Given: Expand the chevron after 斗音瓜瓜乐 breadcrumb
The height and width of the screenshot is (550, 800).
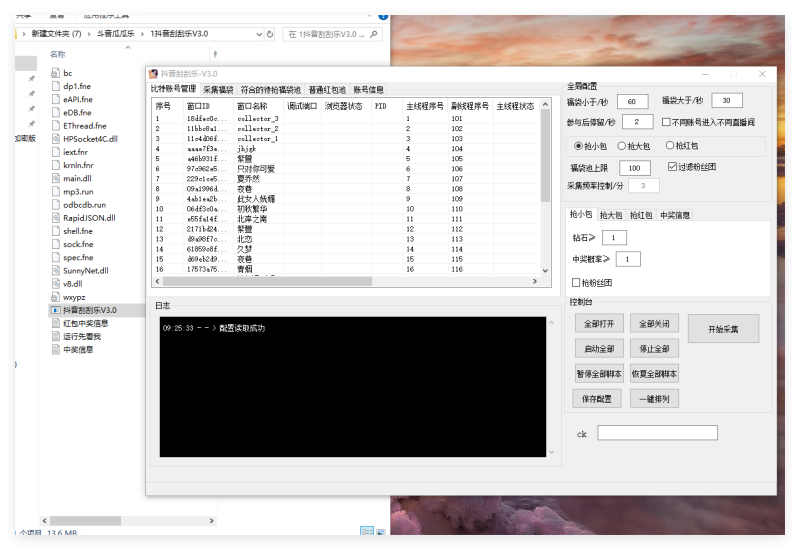Looking at the screenshot, I should [x=142, y=34].
